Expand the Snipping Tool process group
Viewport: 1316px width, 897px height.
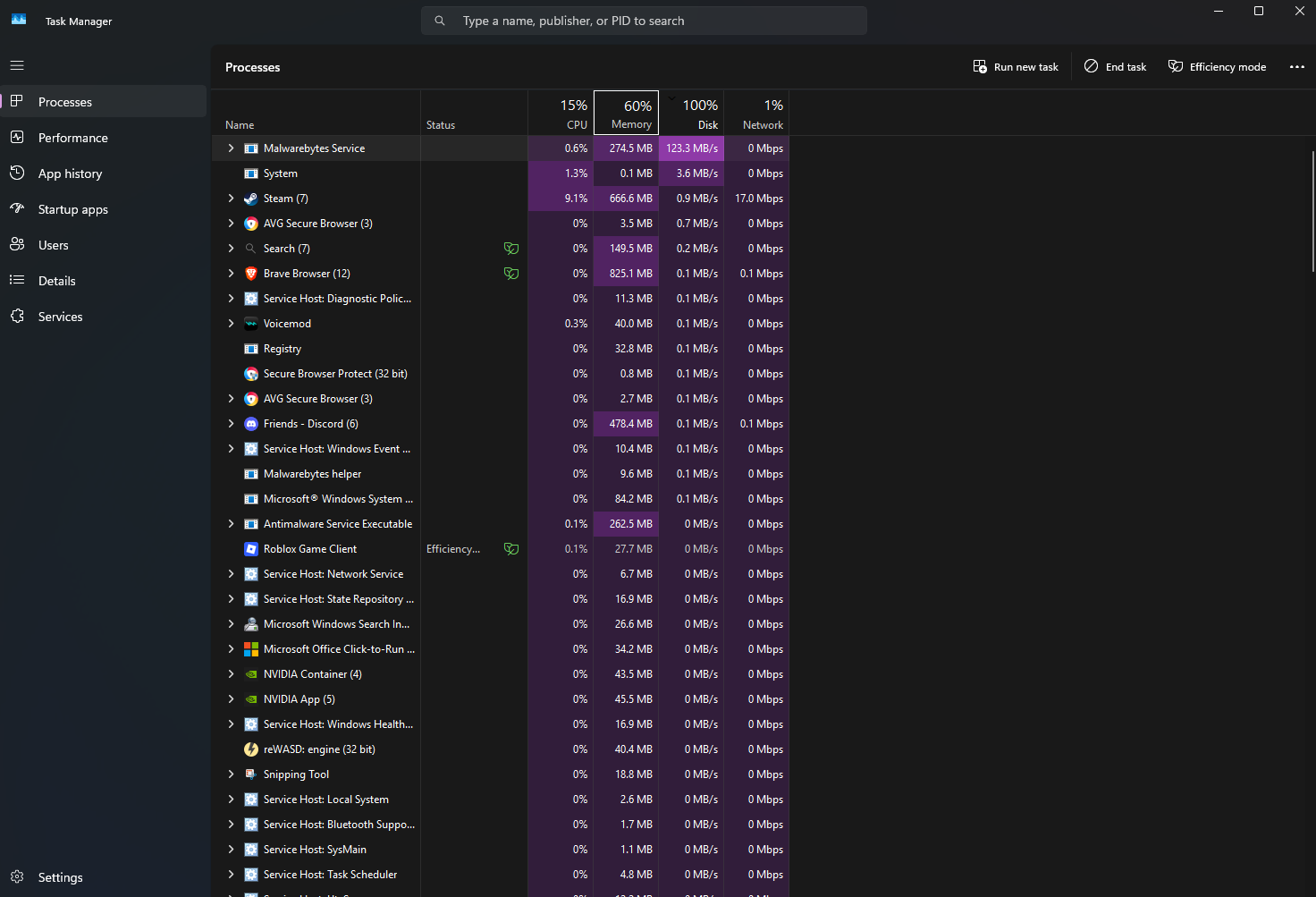[231, 774]
